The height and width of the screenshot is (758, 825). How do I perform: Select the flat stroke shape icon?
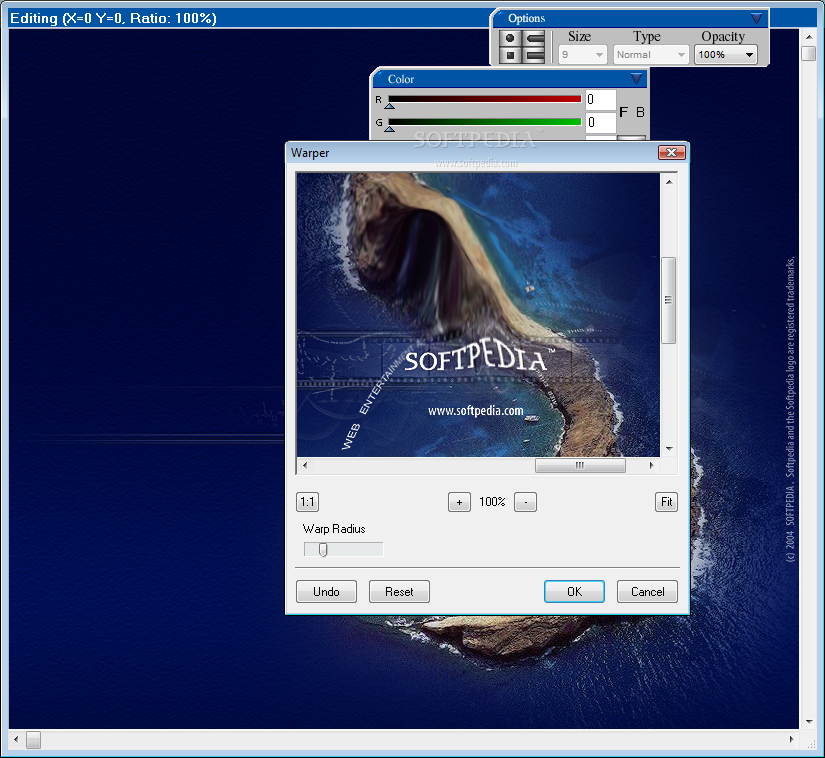(535, 55)
